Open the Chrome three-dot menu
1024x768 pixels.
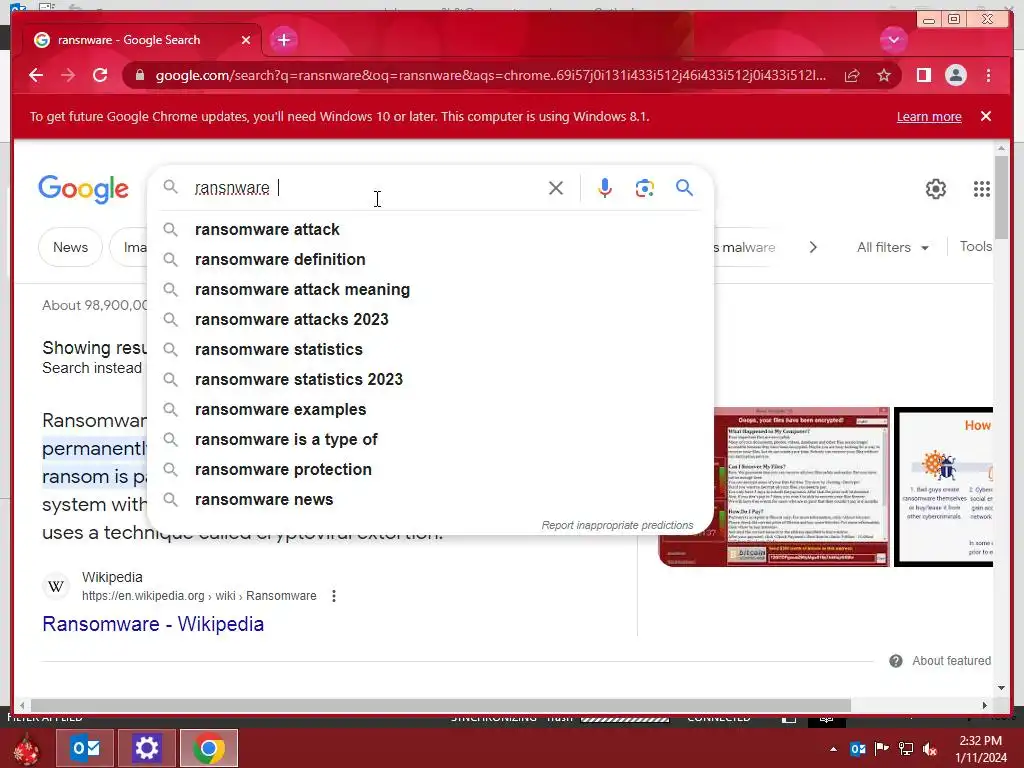point(988,76)
